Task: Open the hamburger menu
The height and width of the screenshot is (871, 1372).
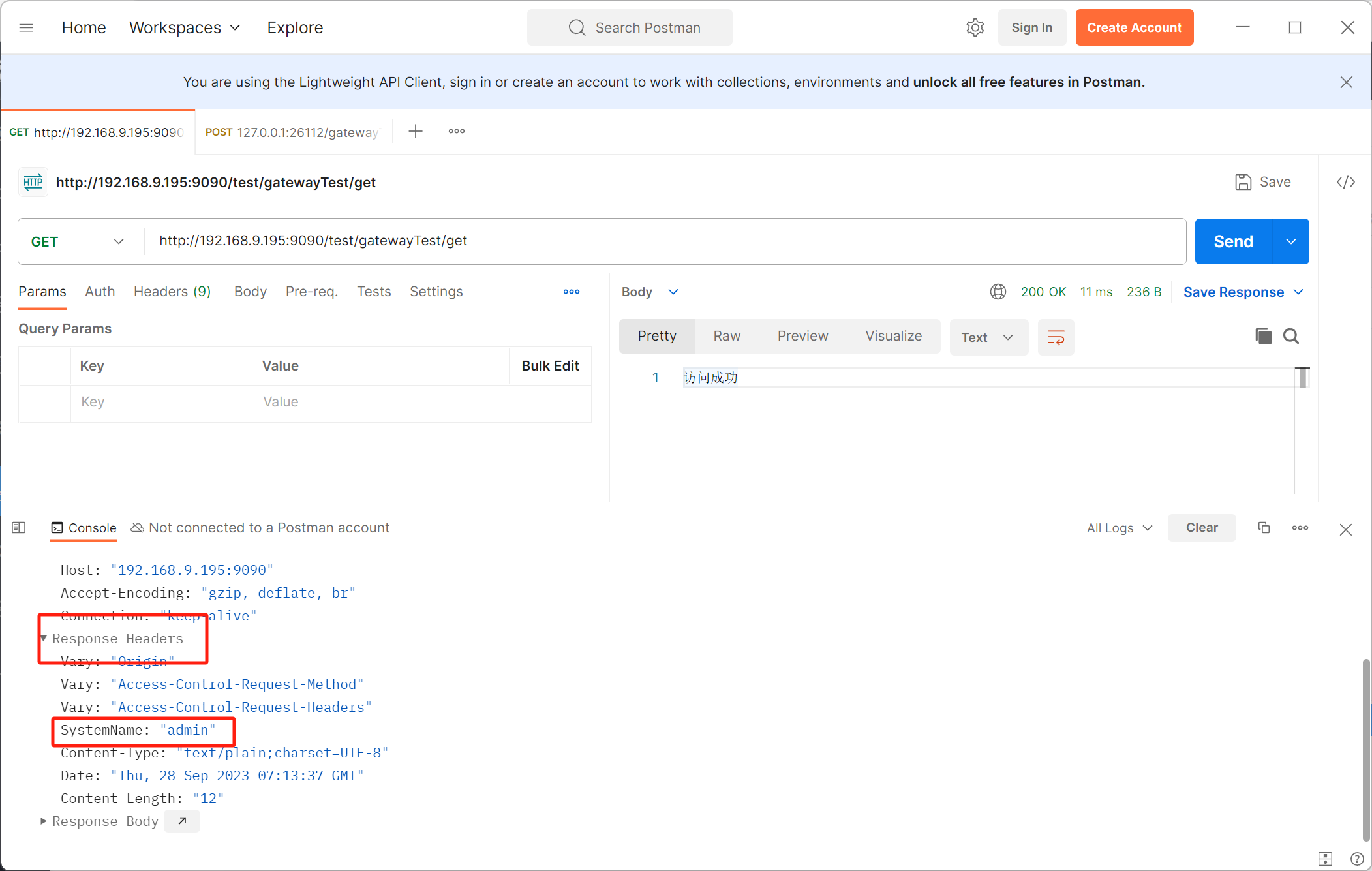Action: [26, 27]
